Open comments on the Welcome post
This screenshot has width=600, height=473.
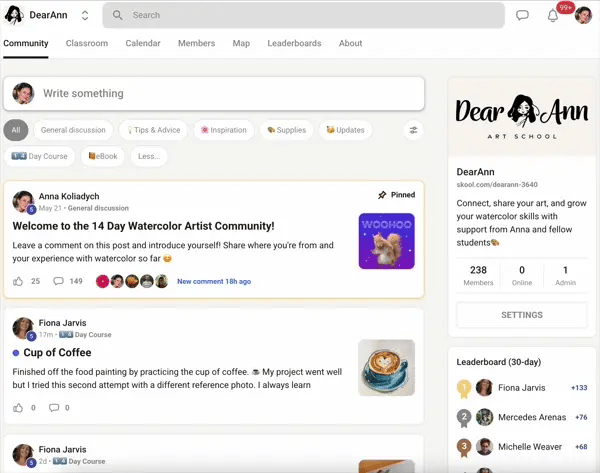[58, 281]
